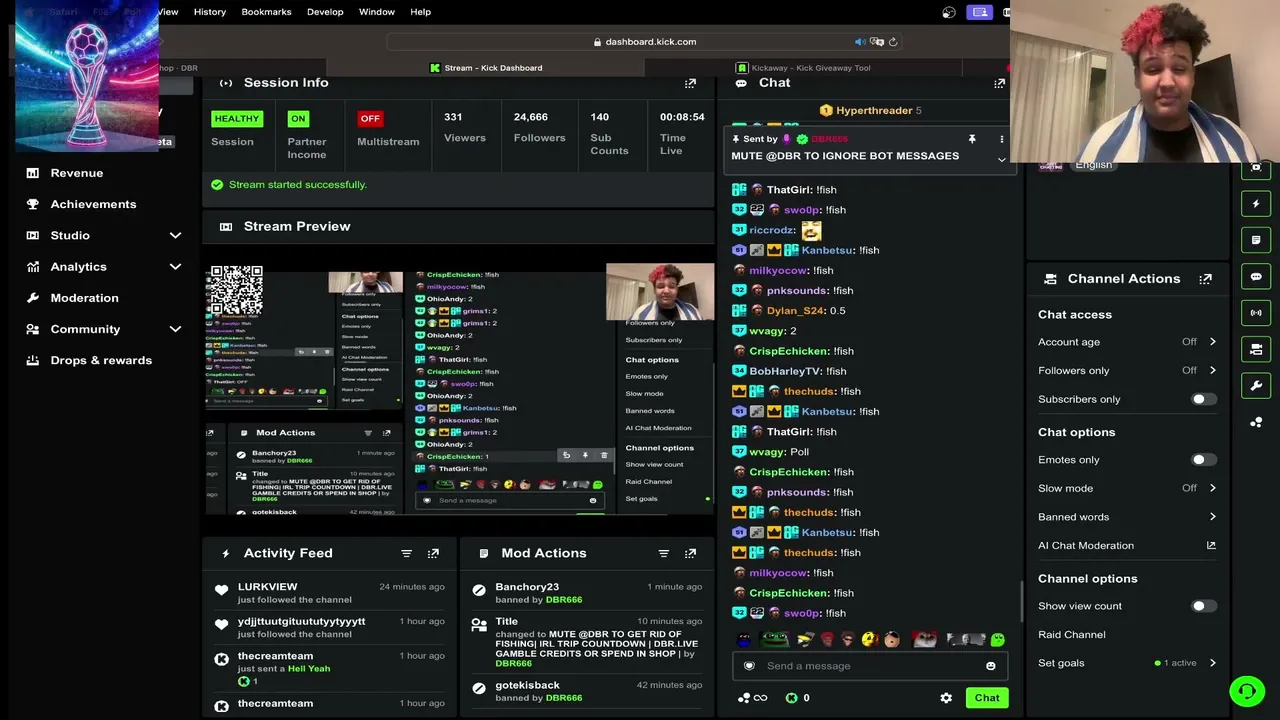Open the Develop menu
The width and height of the screenshot is (1280, 720).
[x=325, y=12]
